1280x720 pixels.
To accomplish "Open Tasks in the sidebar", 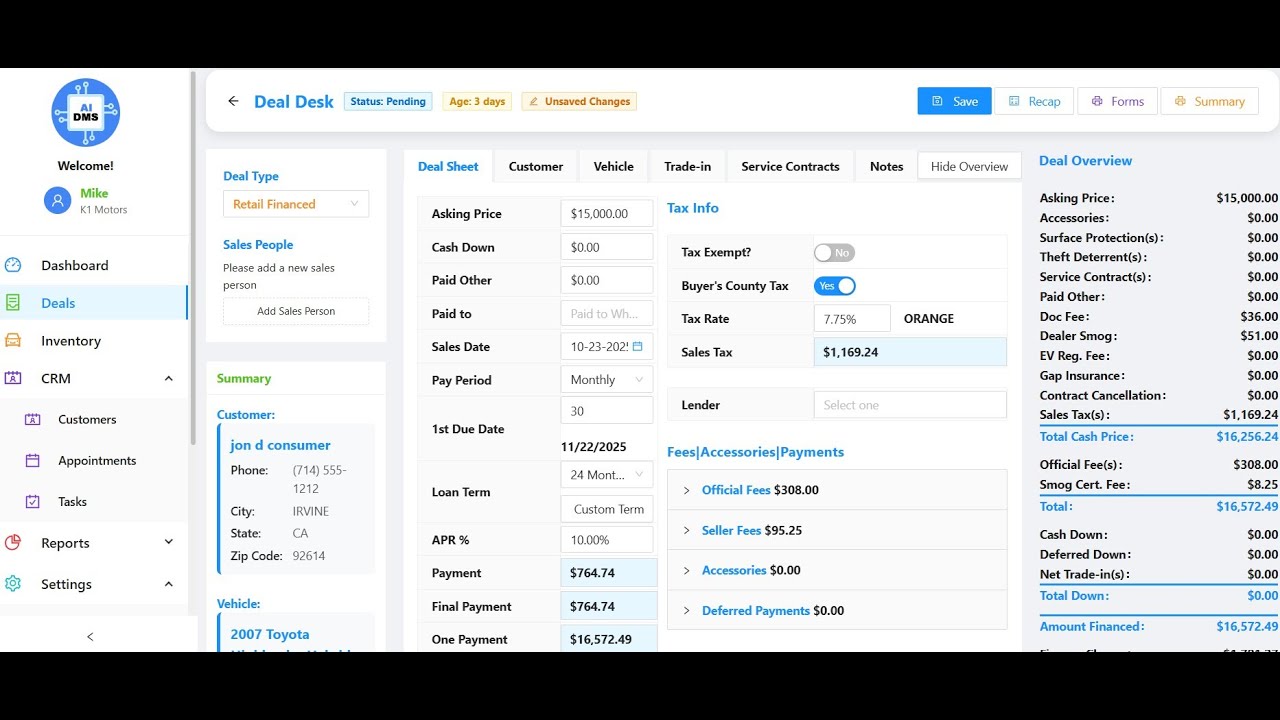I will 94,502.
